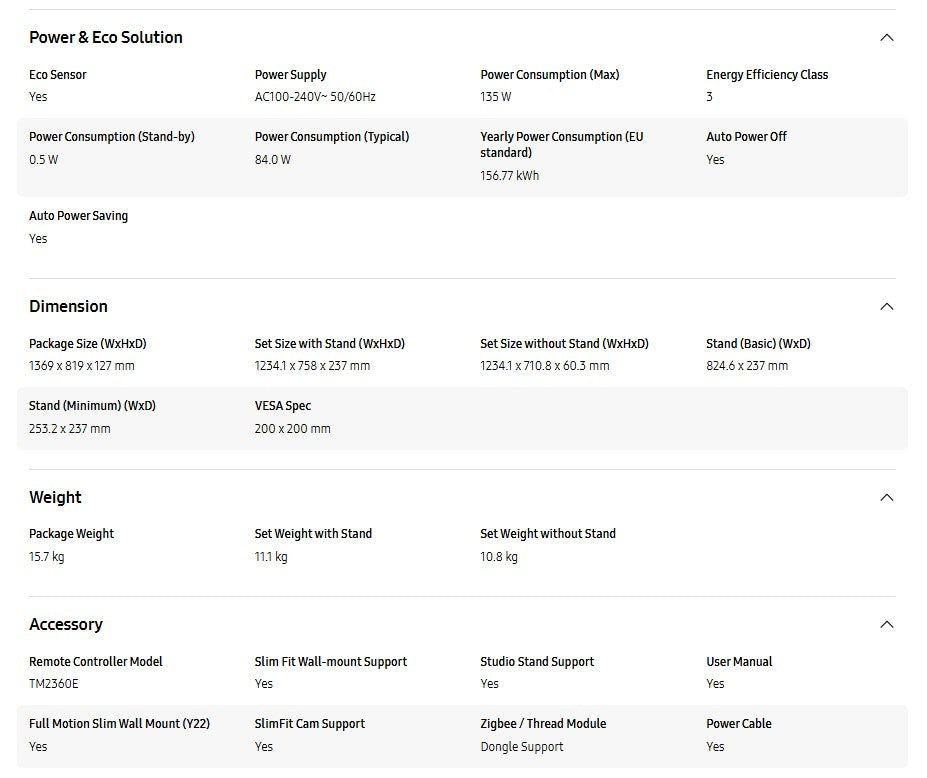Image resolution: width=927 pixels, height=778 pixels.
Task: Collapse the Weight section chevron
Action: [x=886, y=498]
